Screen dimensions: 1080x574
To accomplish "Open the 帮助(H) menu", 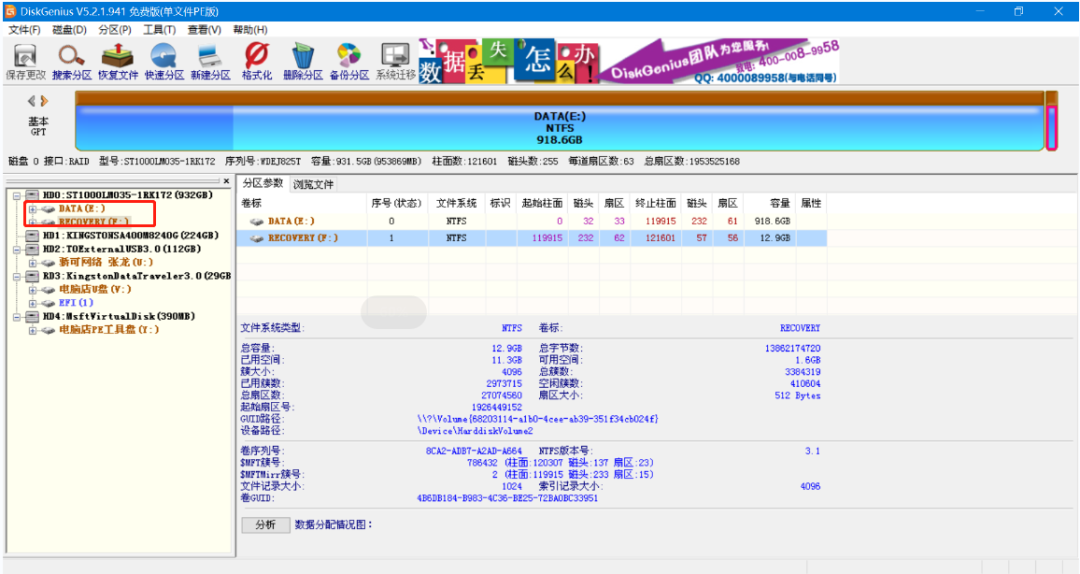I will click(250, 30).
